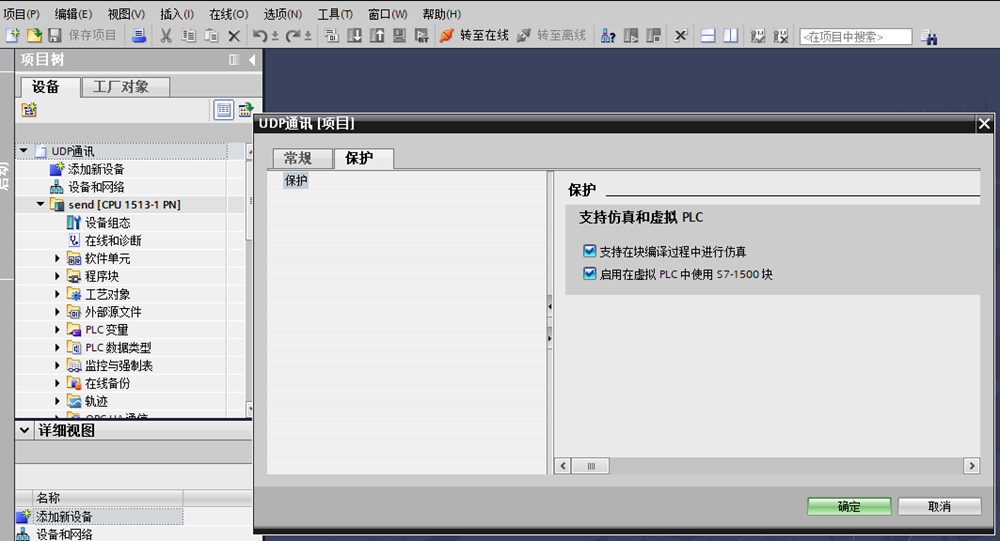1000x541 pixels.
Task: Expand the 程序块 tree node
Action: pos(58,276)
